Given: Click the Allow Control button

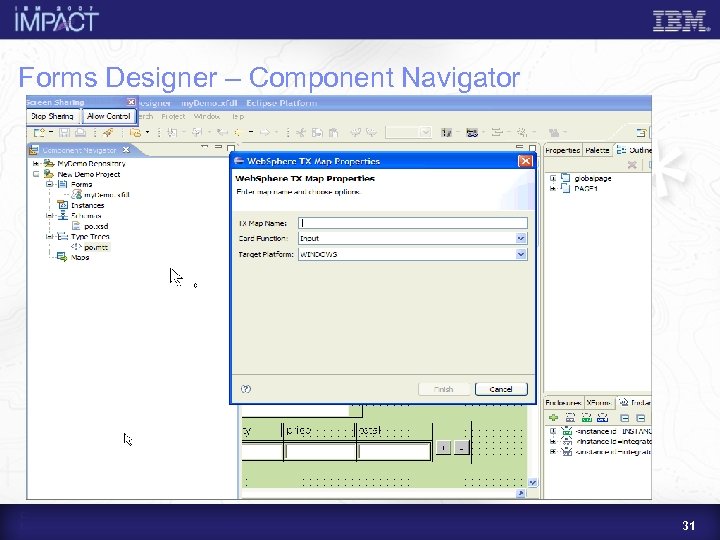Looking at the screenshot, I should coord(109,116).
